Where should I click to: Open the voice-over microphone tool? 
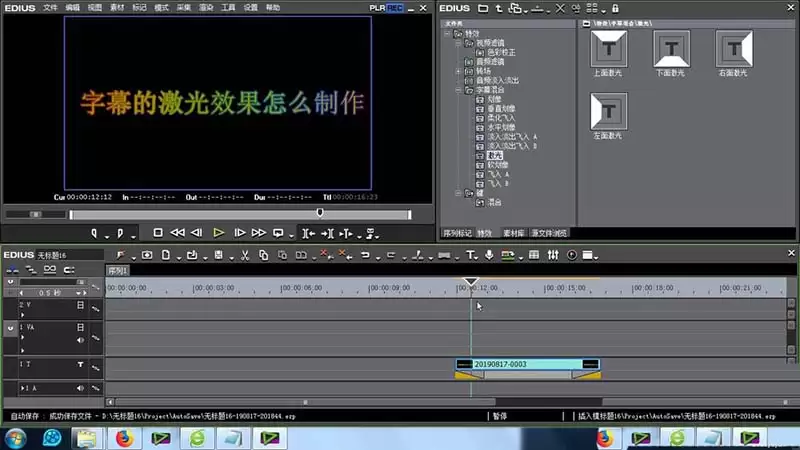point(489,255)
